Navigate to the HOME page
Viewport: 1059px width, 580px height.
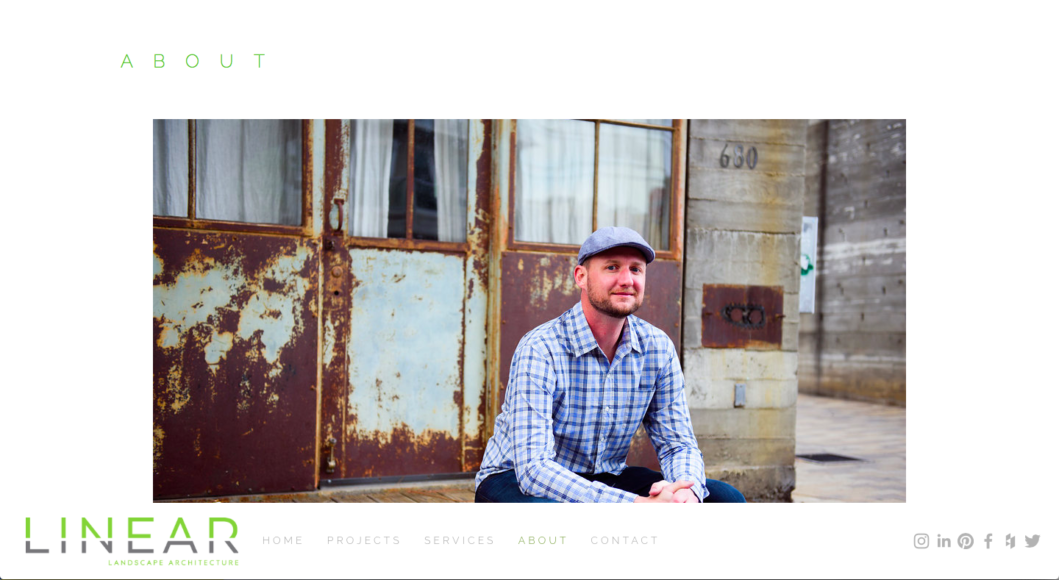pyautogui.click(x=282, y=540)
